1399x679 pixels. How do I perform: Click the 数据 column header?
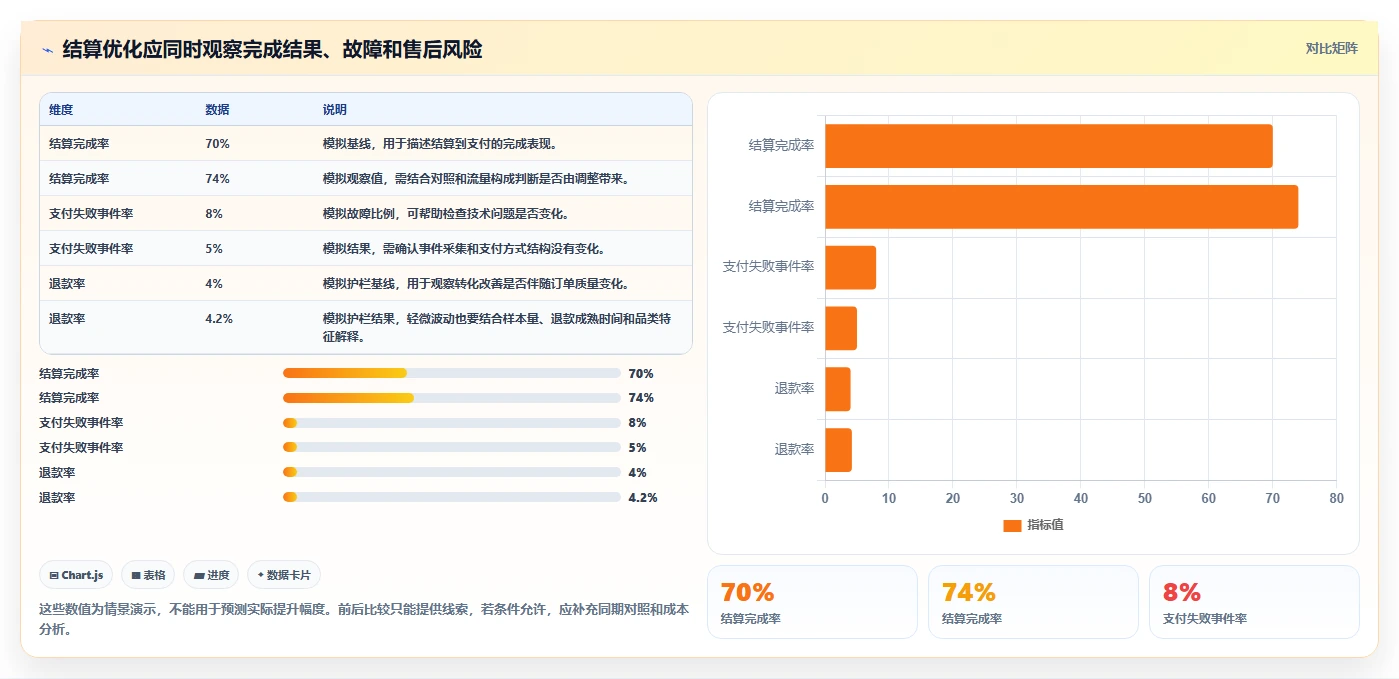coord(217,110)
